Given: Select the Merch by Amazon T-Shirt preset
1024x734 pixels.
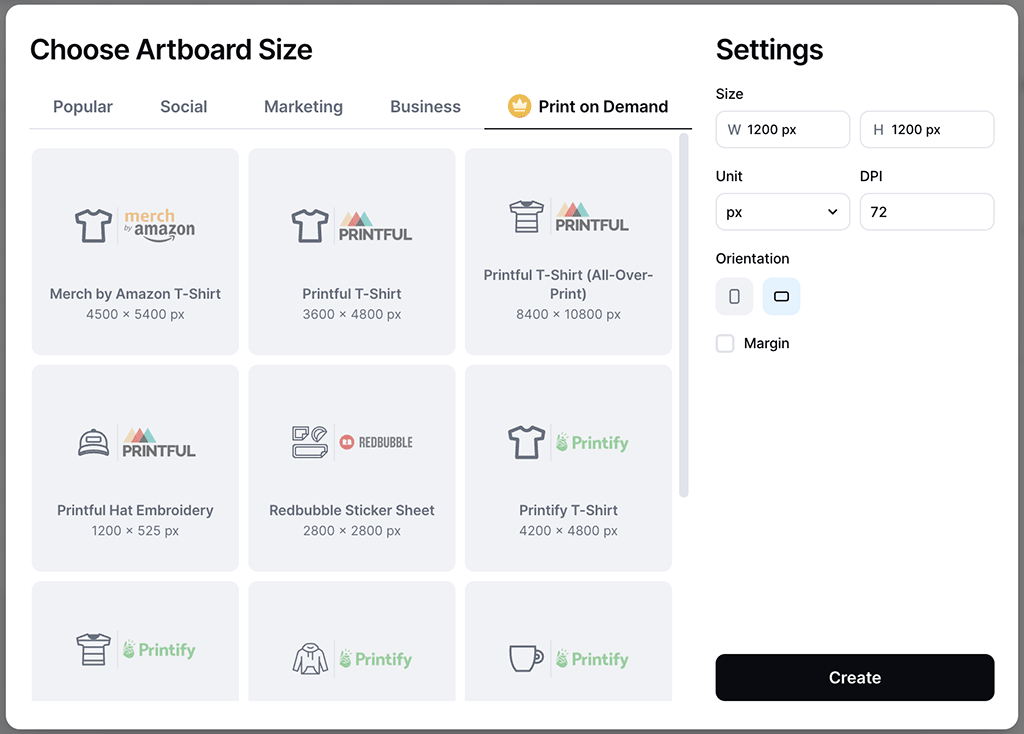Looking at the screenshot, I should (x=135, y=252).
